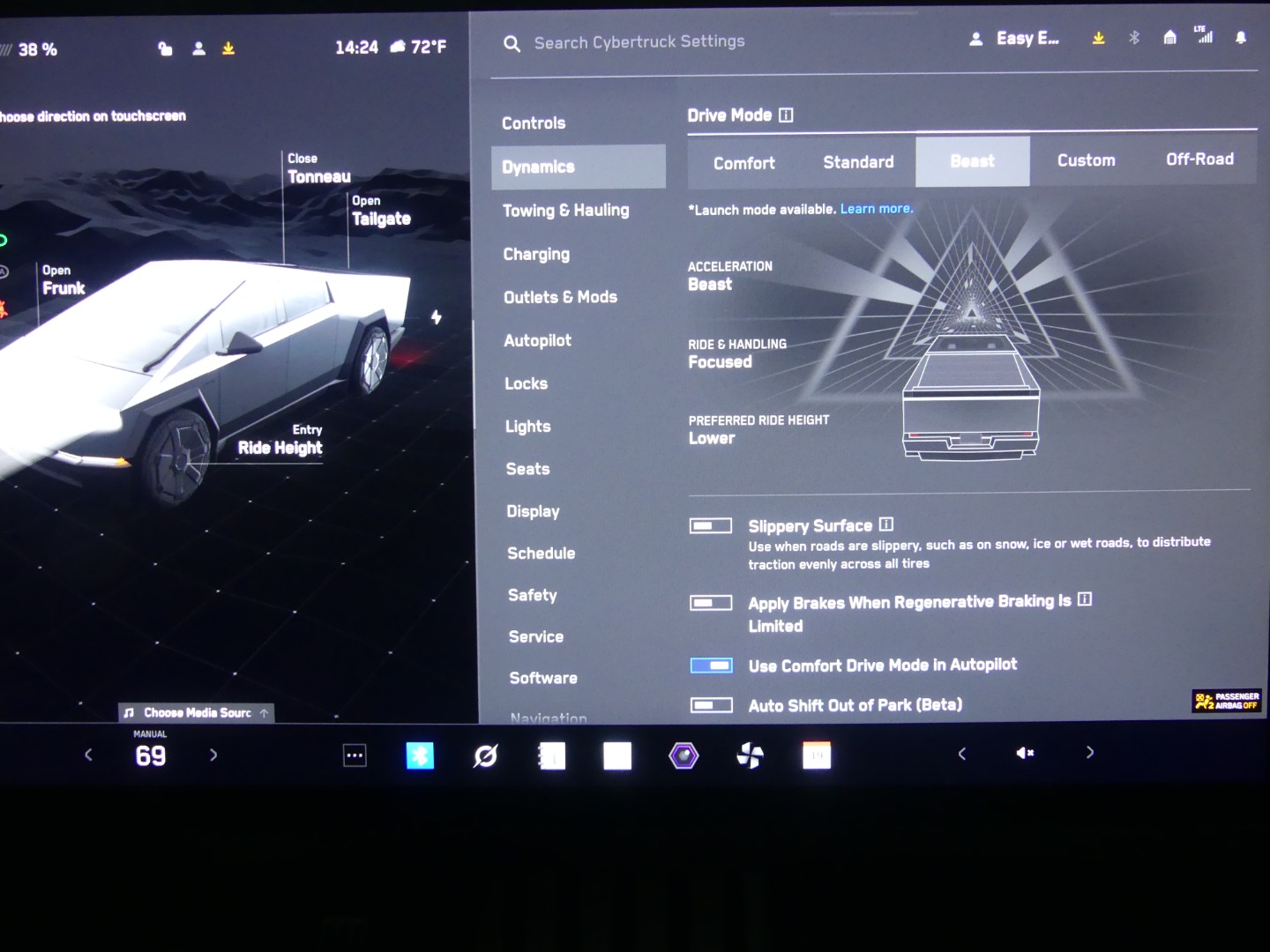
Task: Tap the yellow software download icon in settings header
Action: [x=1099, y=38]
